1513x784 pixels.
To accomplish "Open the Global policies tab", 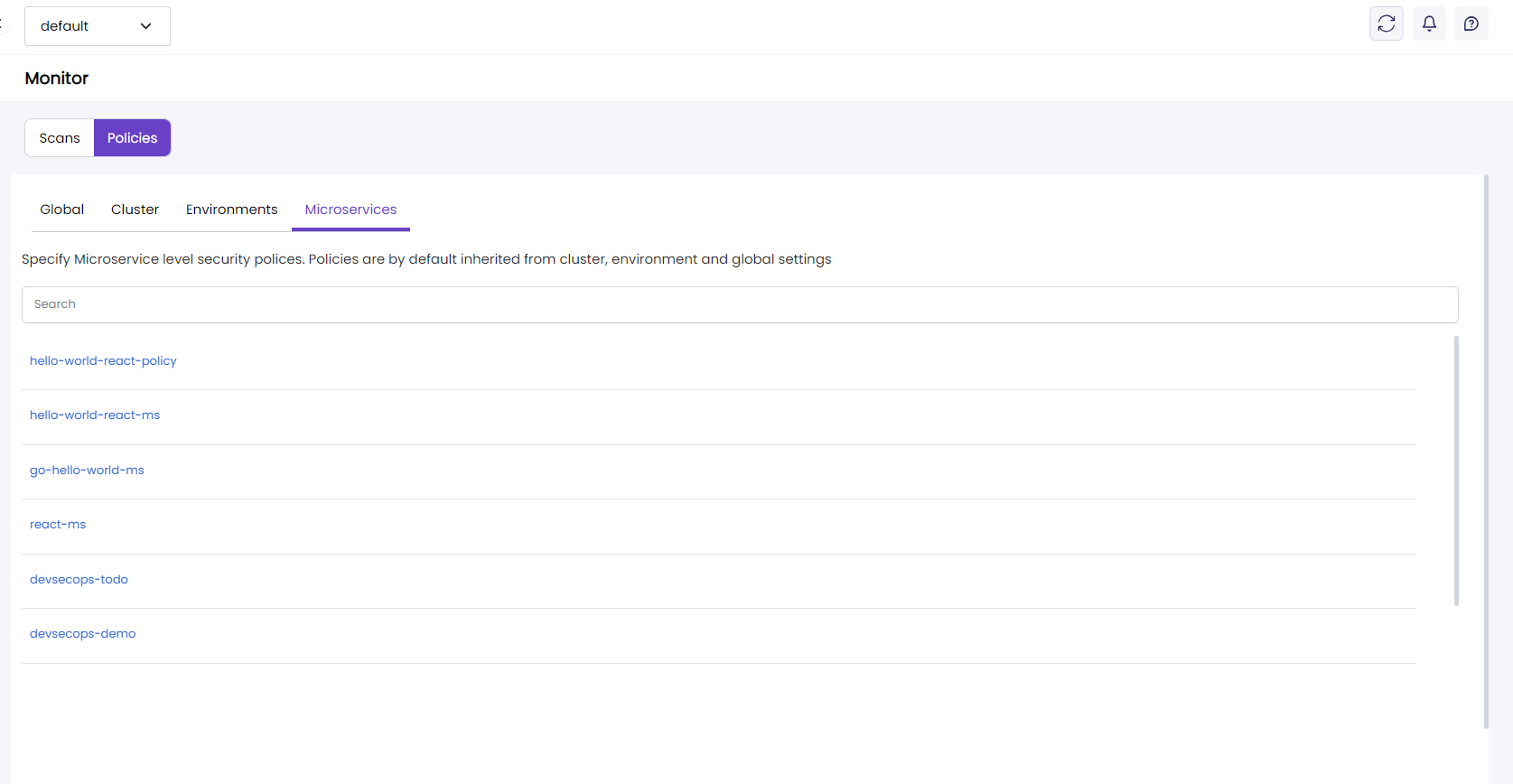I will pyautogui.click(x=61, y=210).
